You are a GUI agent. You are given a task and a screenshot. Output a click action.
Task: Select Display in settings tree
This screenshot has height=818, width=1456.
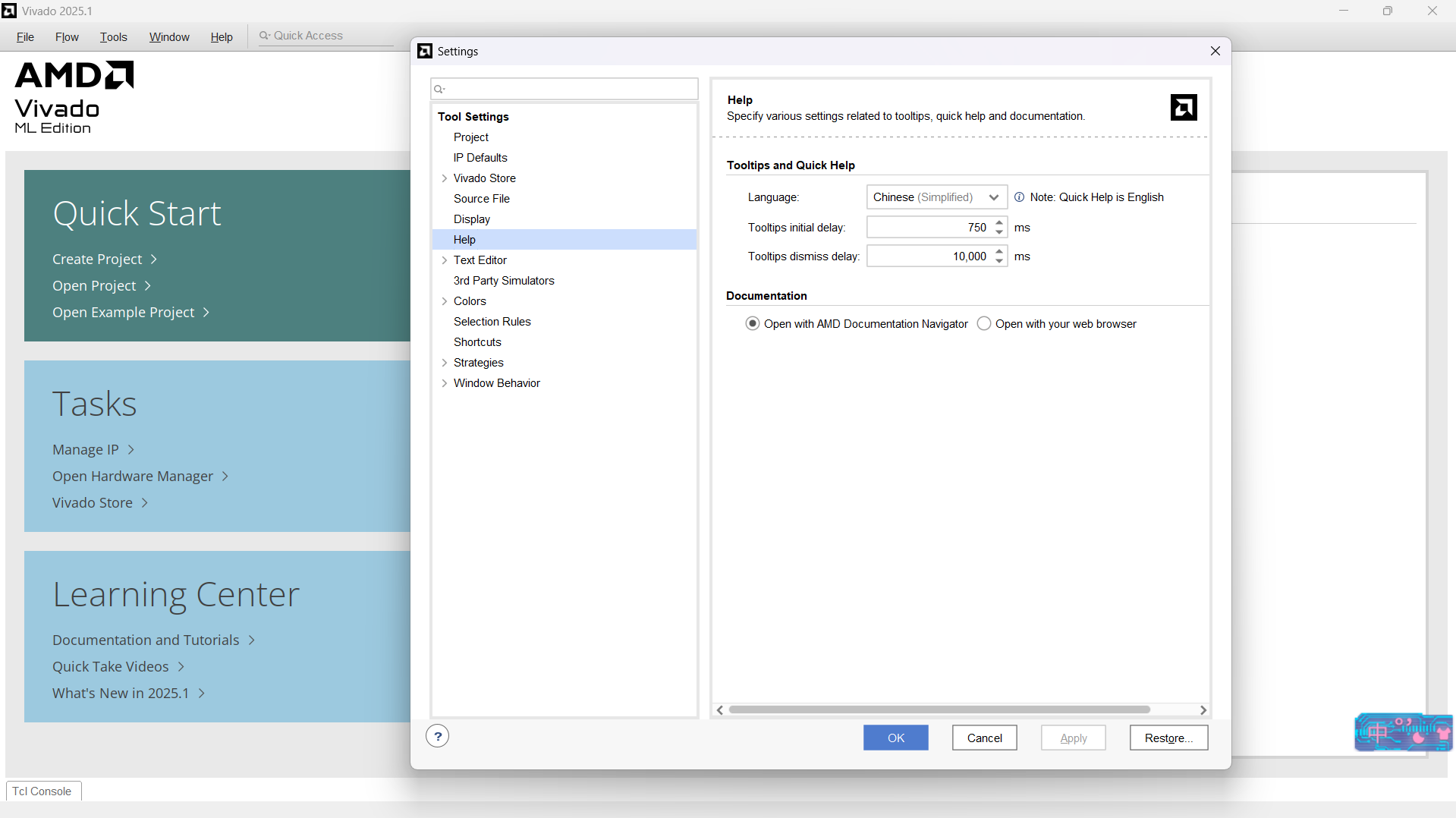472,219
